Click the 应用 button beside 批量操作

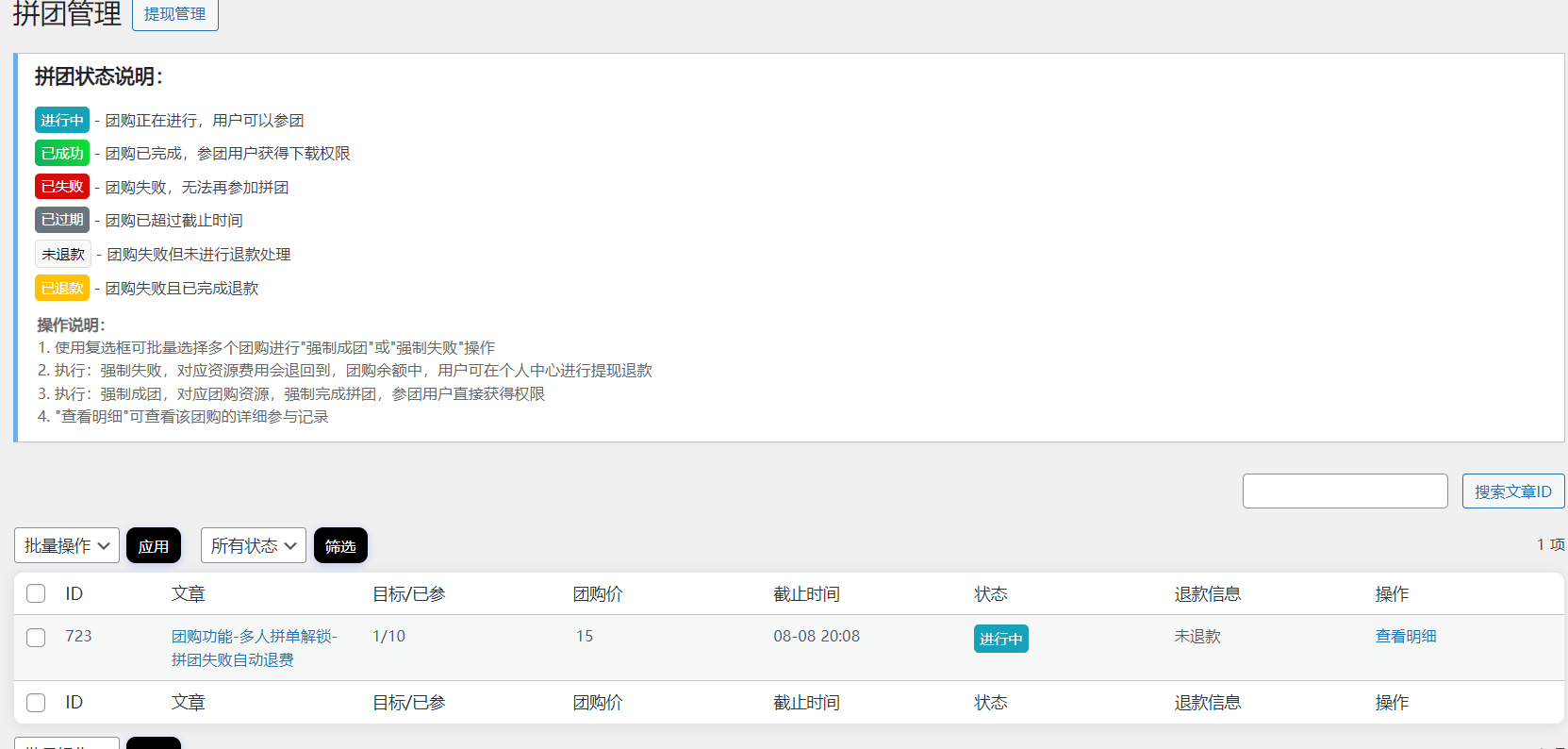[x=154, y=545]
